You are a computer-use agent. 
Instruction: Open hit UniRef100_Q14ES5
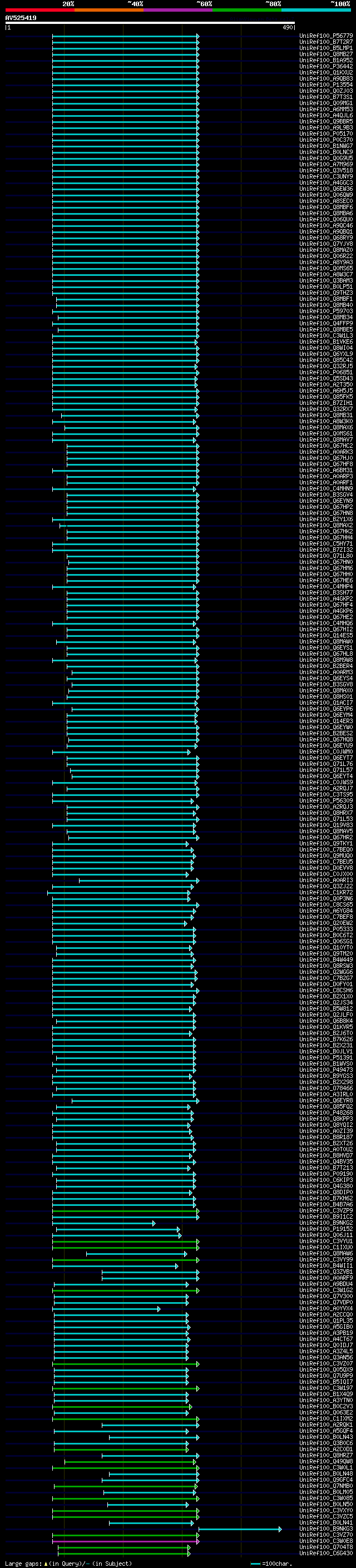(x=326, y=635)
